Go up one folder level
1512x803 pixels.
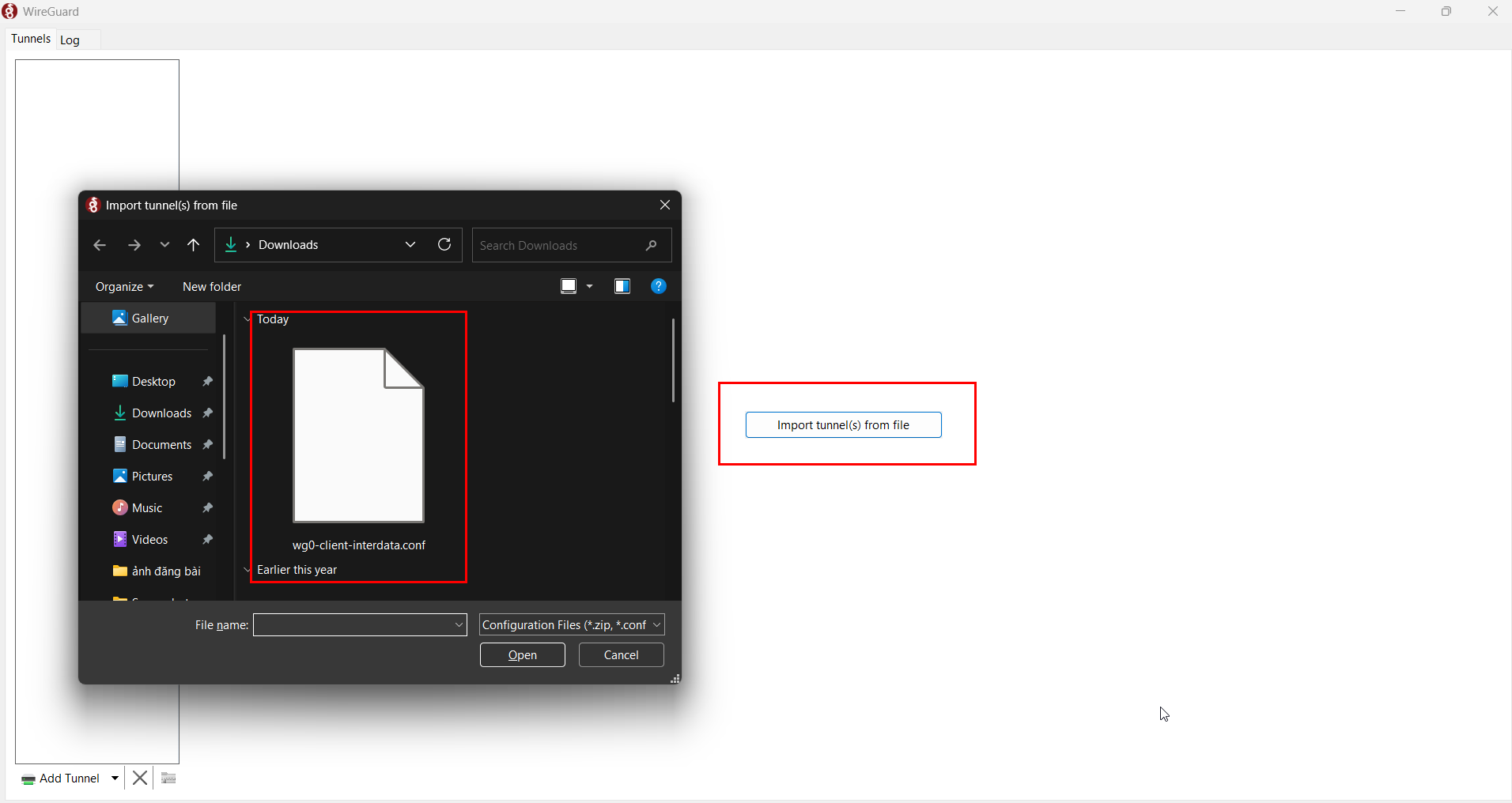(x=194, y=245)
